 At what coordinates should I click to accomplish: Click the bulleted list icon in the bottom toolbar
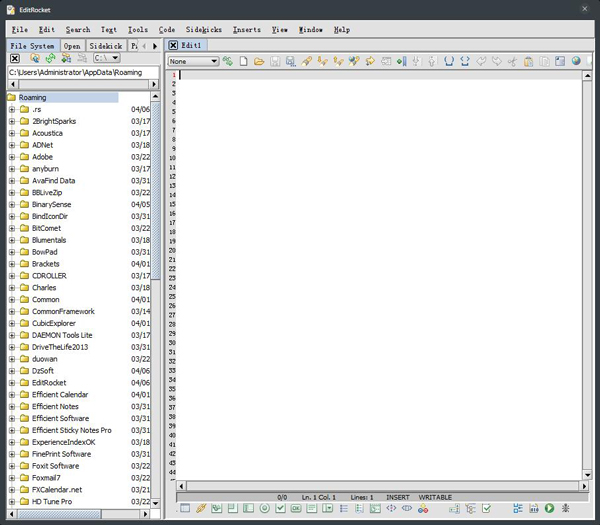pyautogui.click(x=344, y=509)
